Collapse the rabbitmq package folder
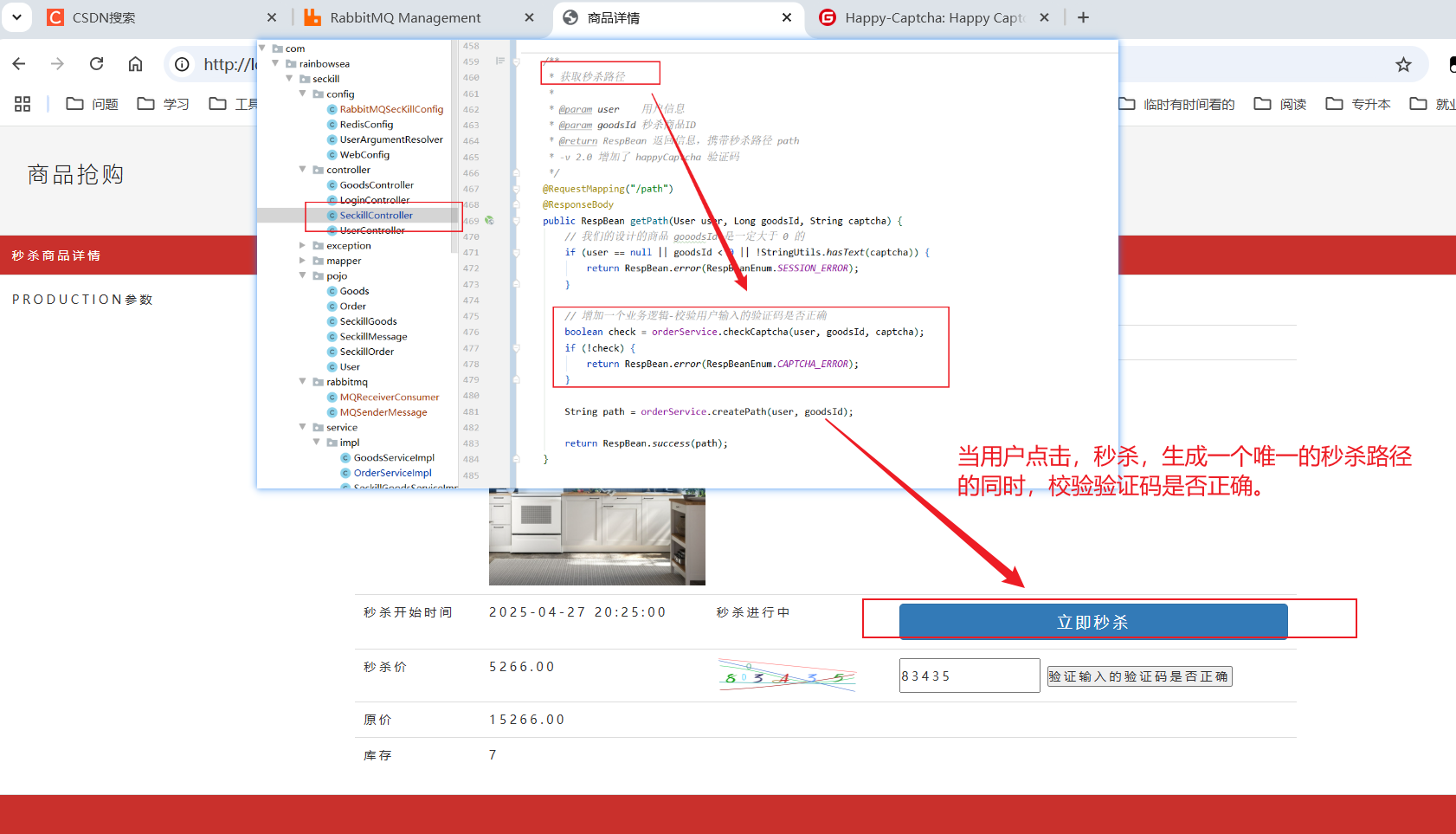This screenshot has width=1456, height=834. click(x=303, y=382)
